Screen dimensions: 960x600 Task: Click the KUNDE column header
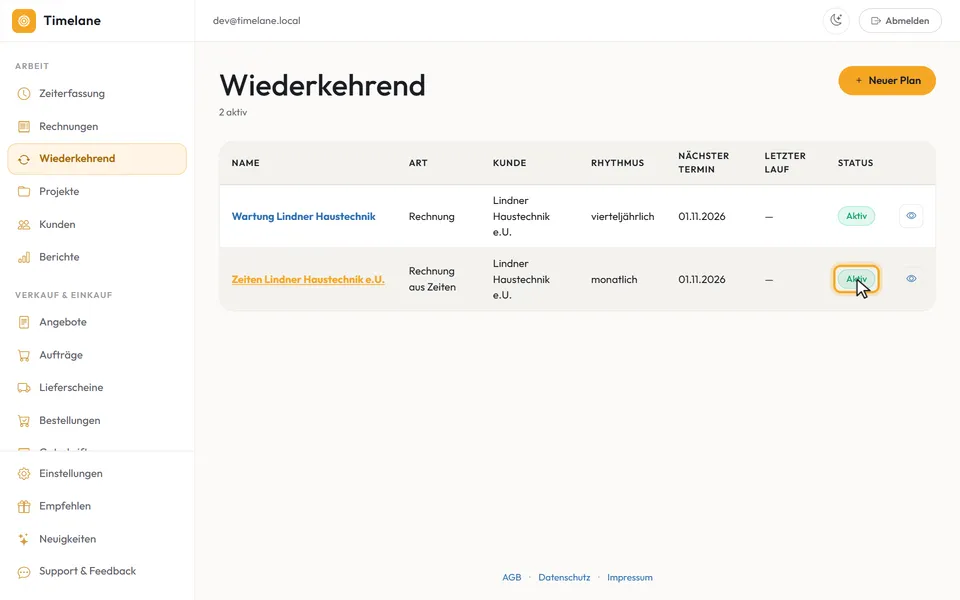pos(509,163)
